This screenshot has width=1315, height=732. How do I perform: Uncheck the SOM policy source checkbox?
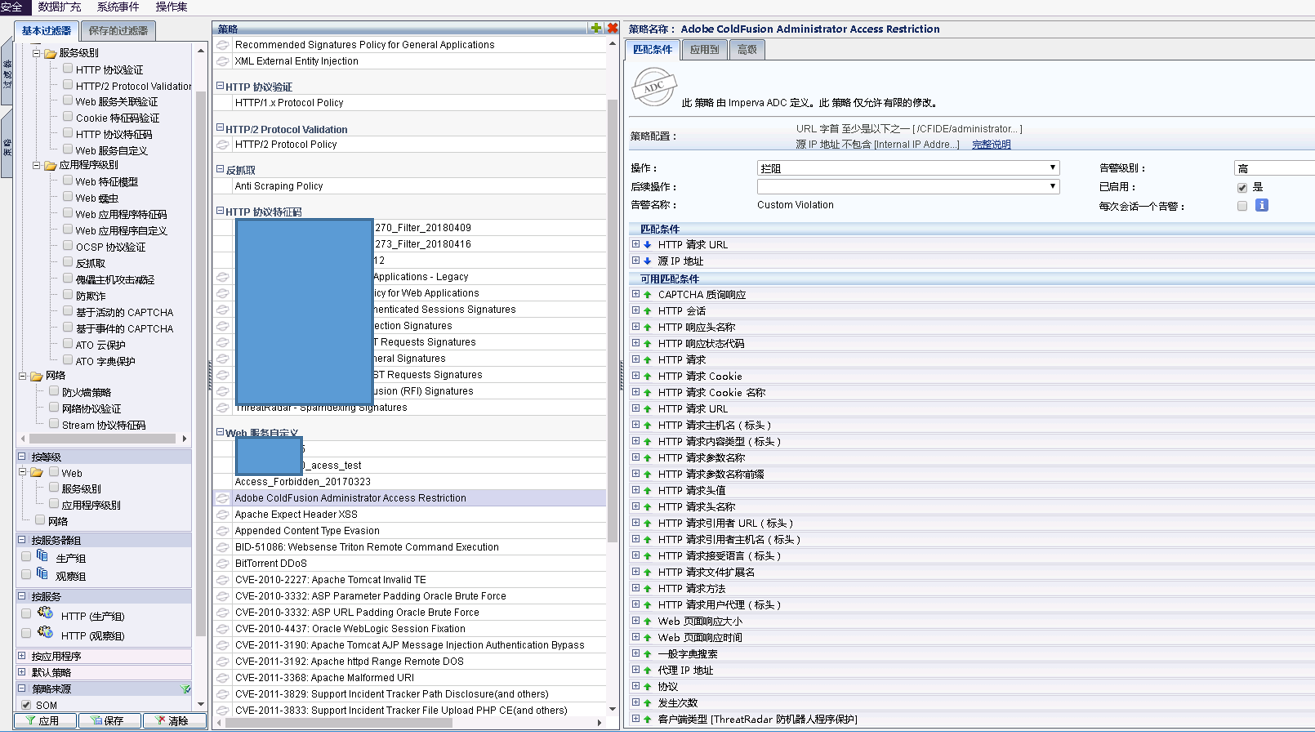tap(26, 705)
